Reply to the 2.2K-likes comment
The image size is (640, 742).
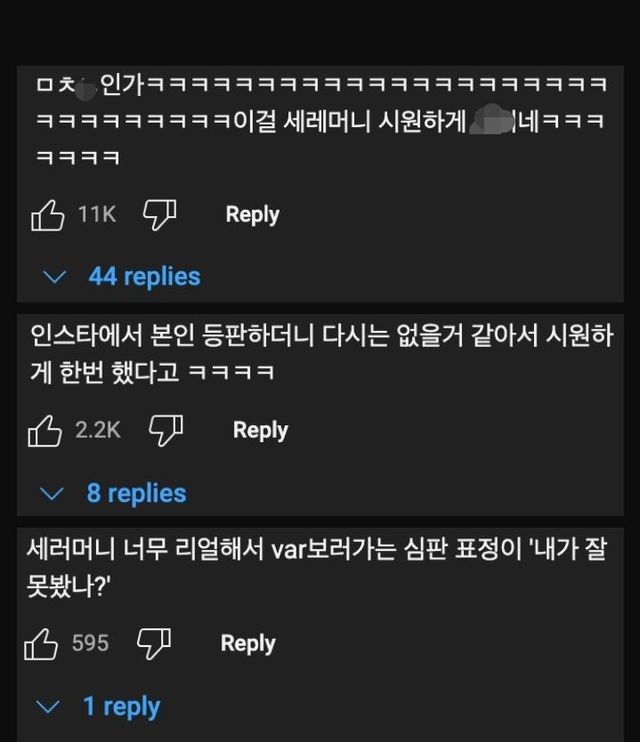260,430
